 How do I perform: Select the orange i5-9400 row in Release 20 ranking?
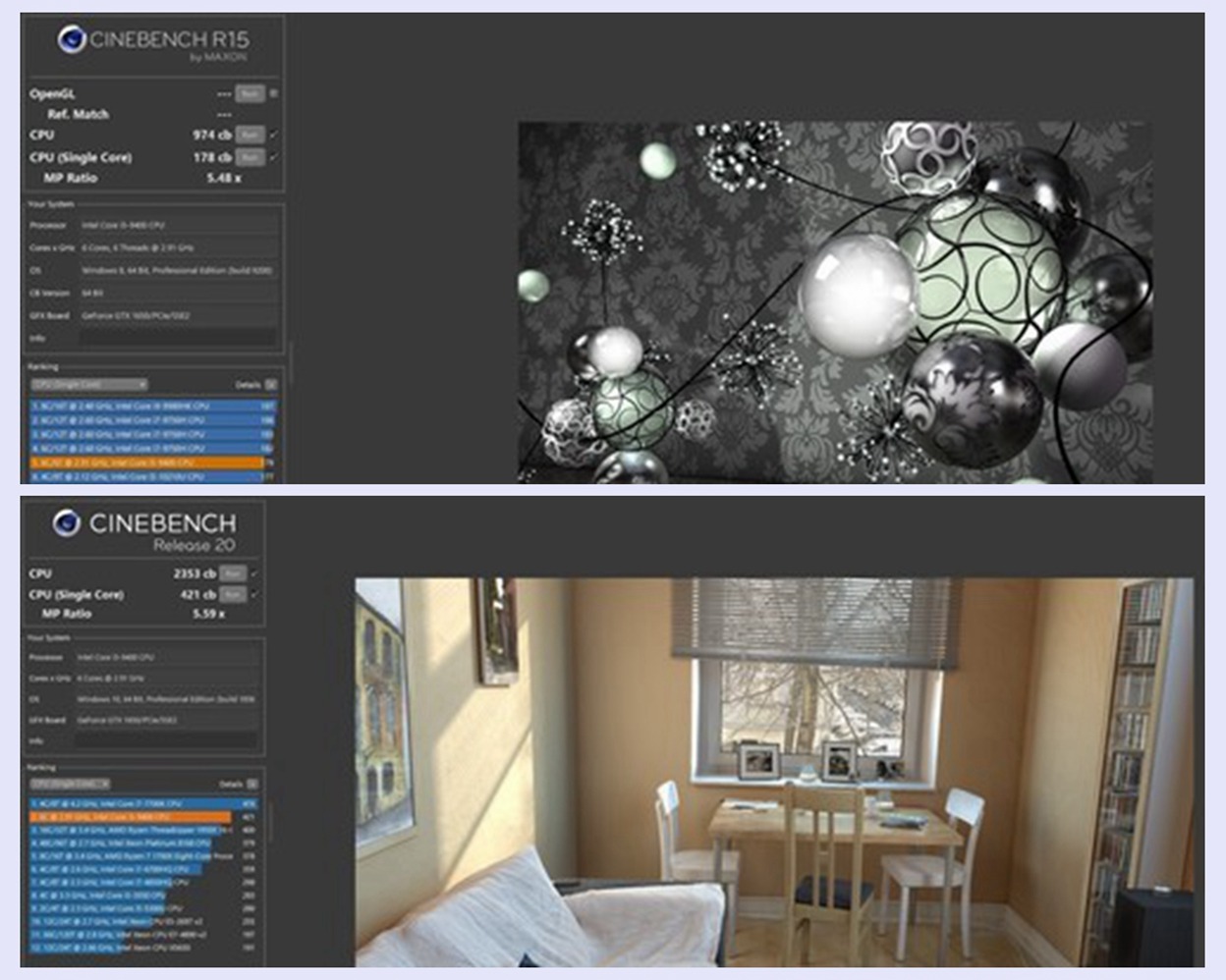click(143, 817)
